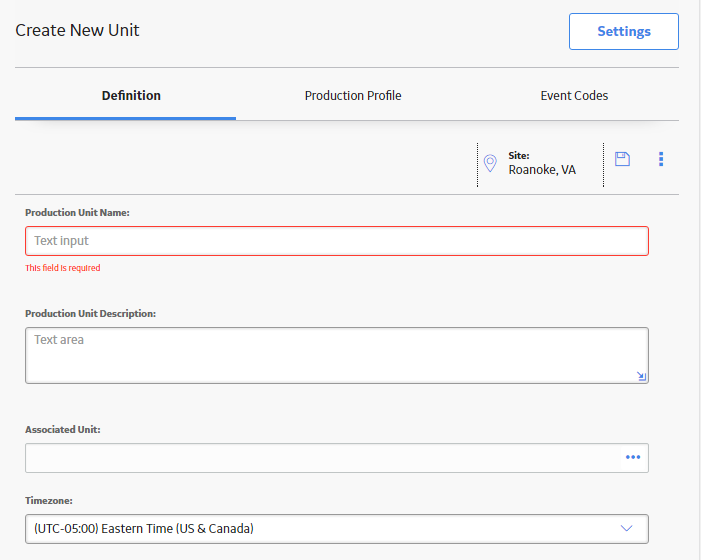
Task: Focus the Production Unit Name text input
Action: [337, 241]
